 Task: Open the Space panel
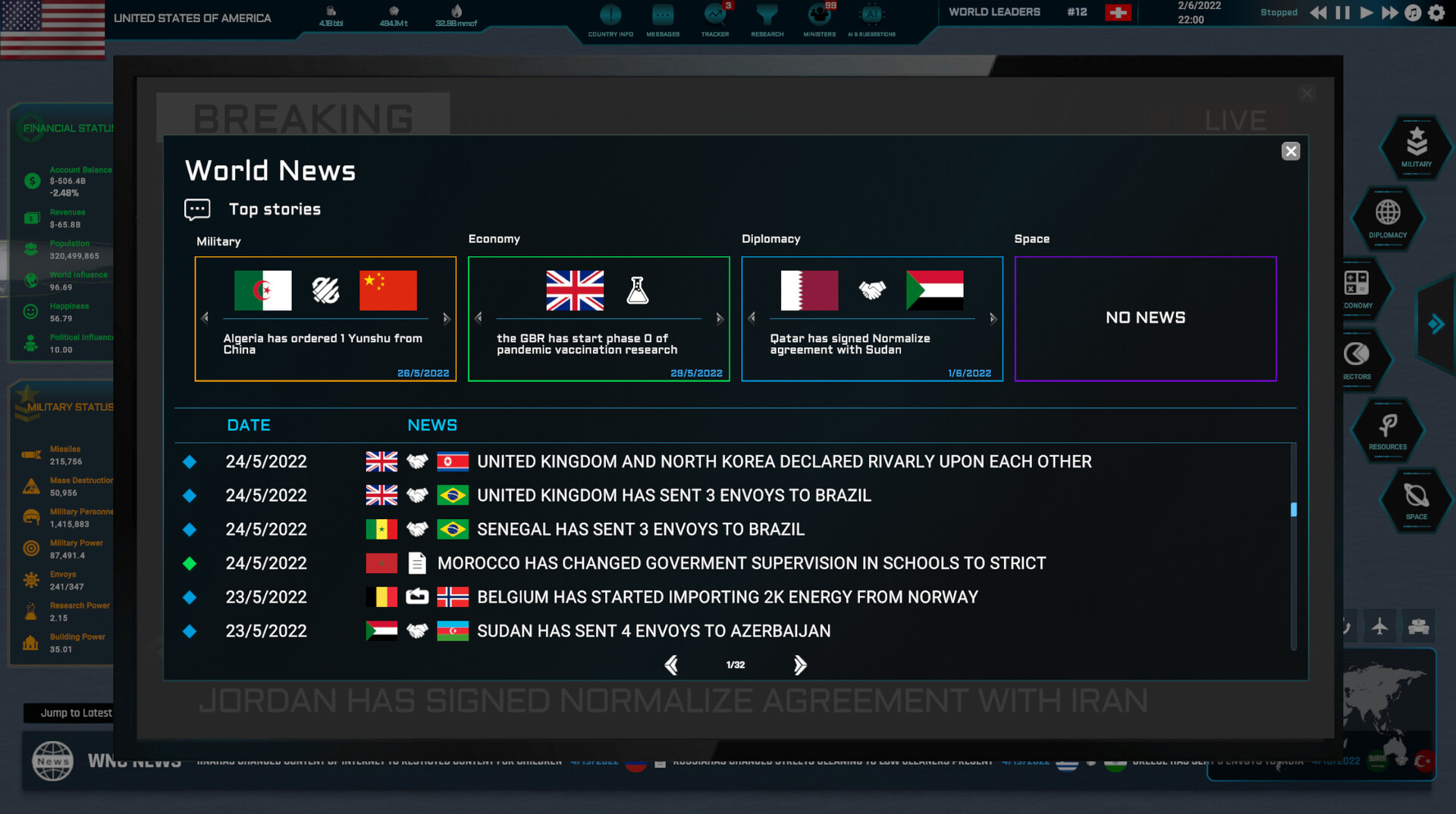click(x=1415, y=500)
